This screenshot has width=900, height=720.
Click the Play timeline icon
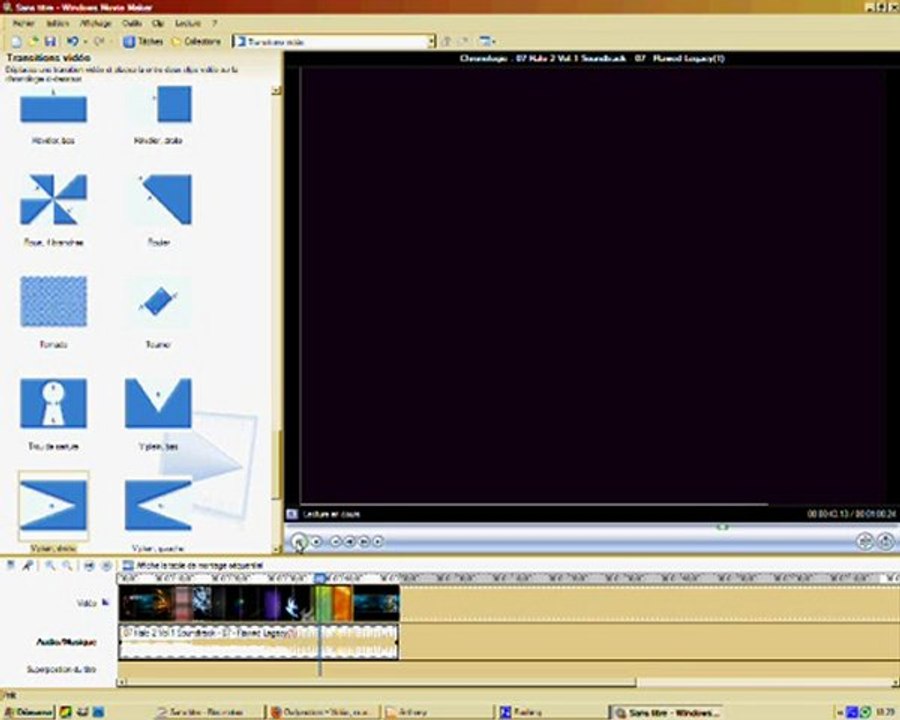106,566
